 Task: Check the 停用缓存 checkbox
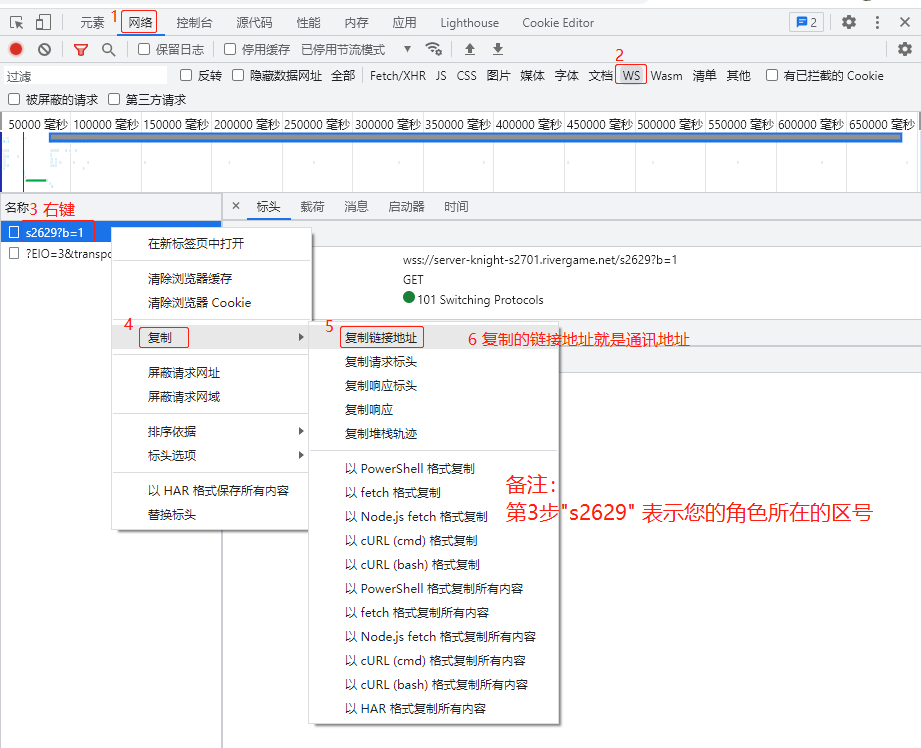(x=230, y=49)
